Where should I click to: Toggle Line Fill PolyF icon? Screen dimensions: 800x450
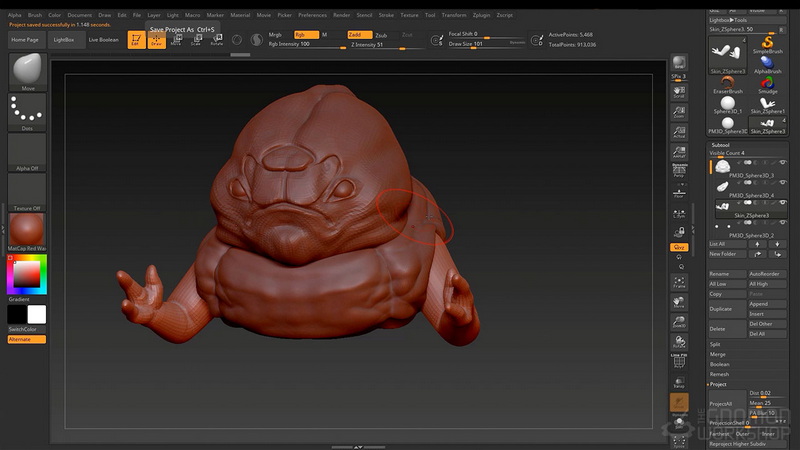(679, 361)
